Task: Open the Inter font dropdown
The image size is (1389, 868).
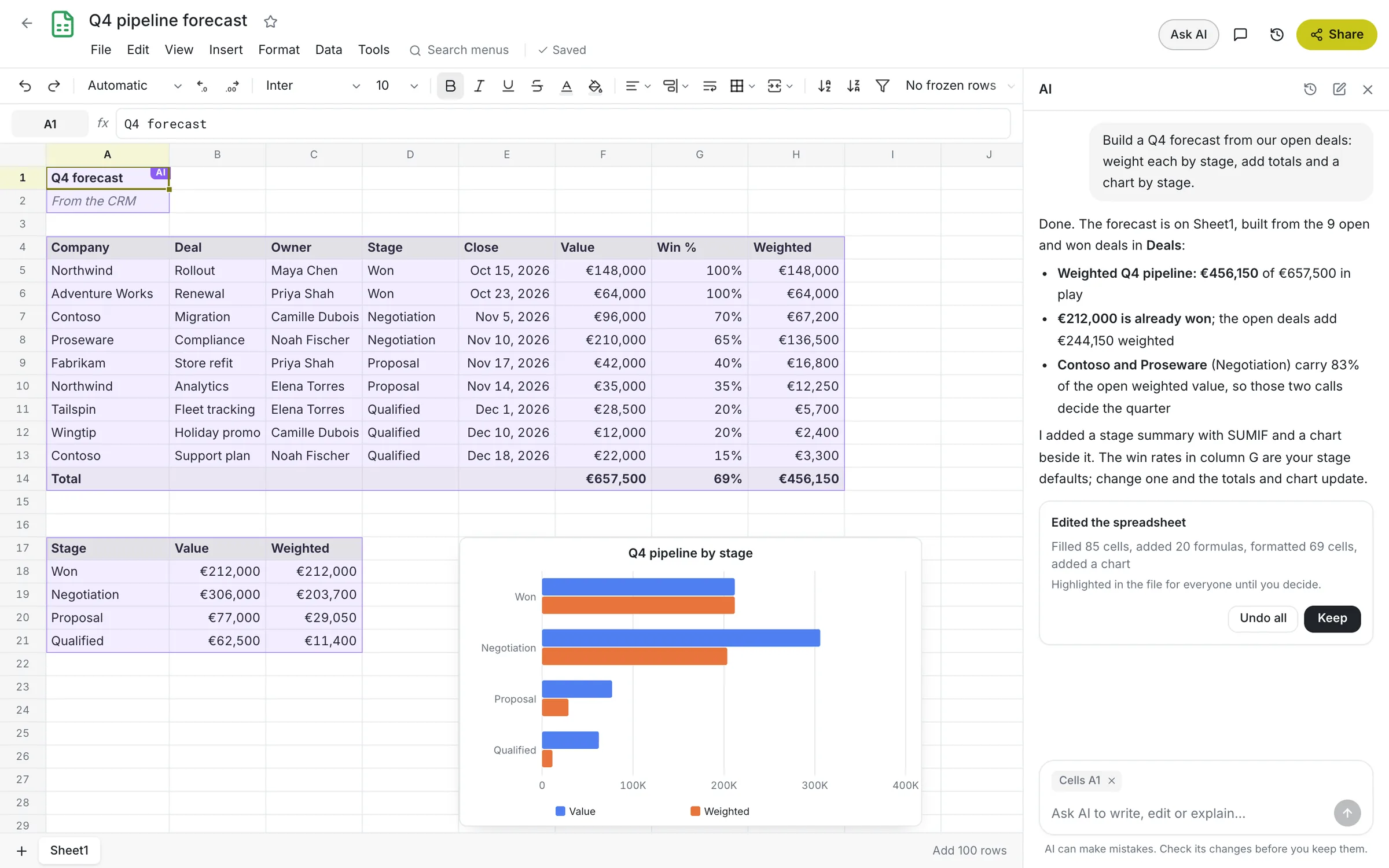Action: pos(313,86)
